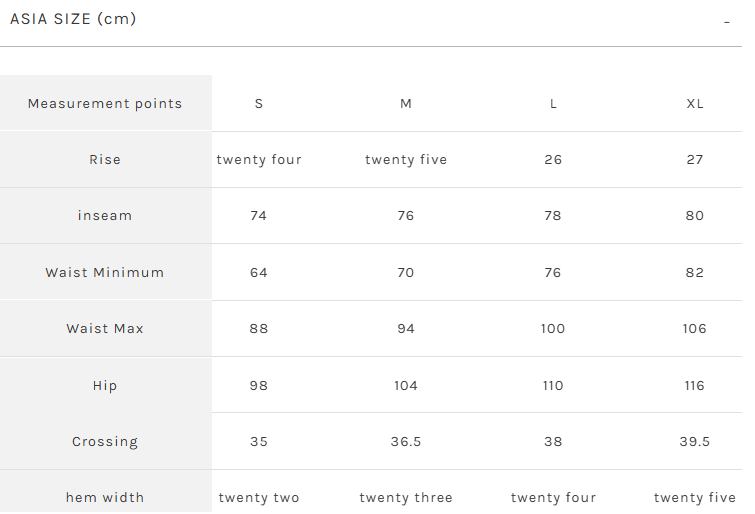
Task: Click the XL size column header
Action: [695, 104]
